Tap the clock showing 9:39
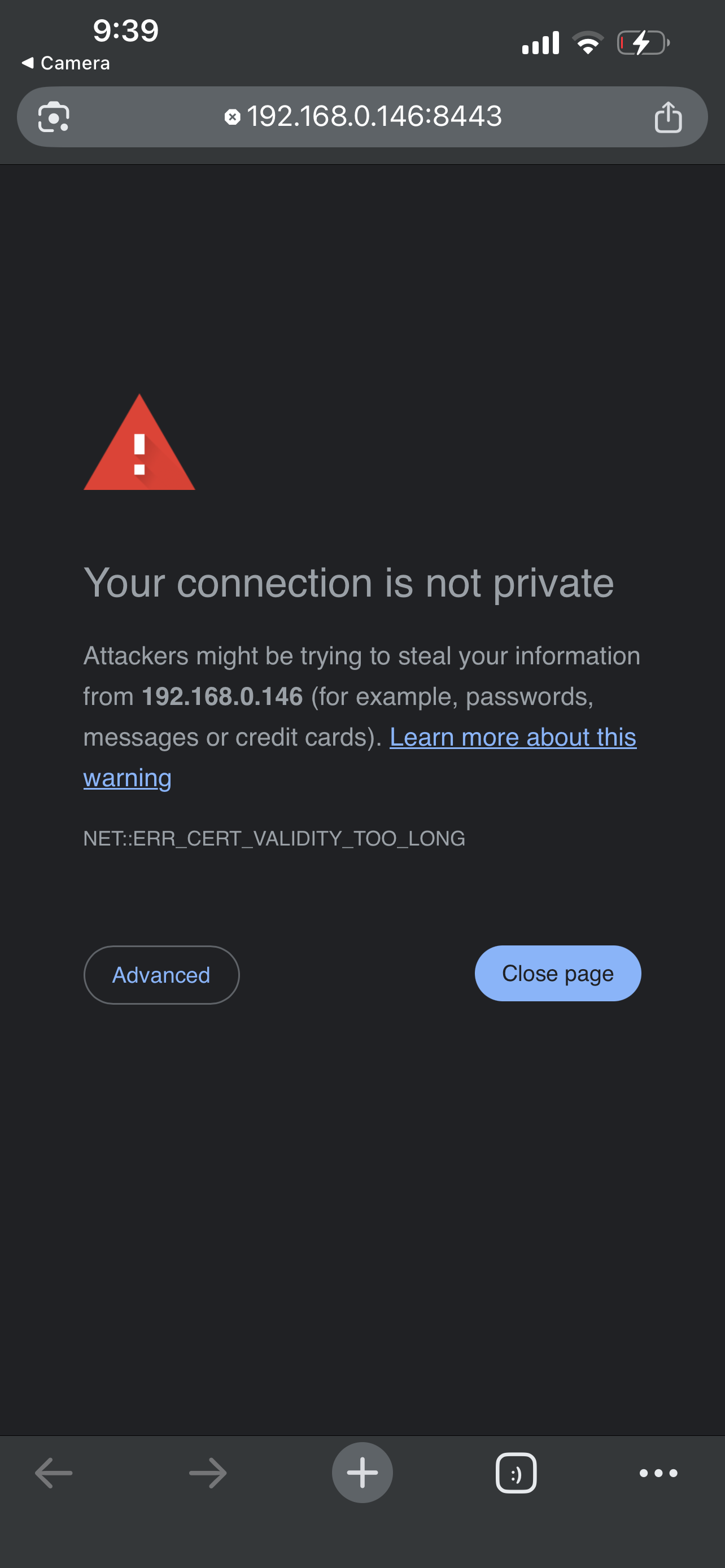 pyautogui.click(x=125, y=30)
